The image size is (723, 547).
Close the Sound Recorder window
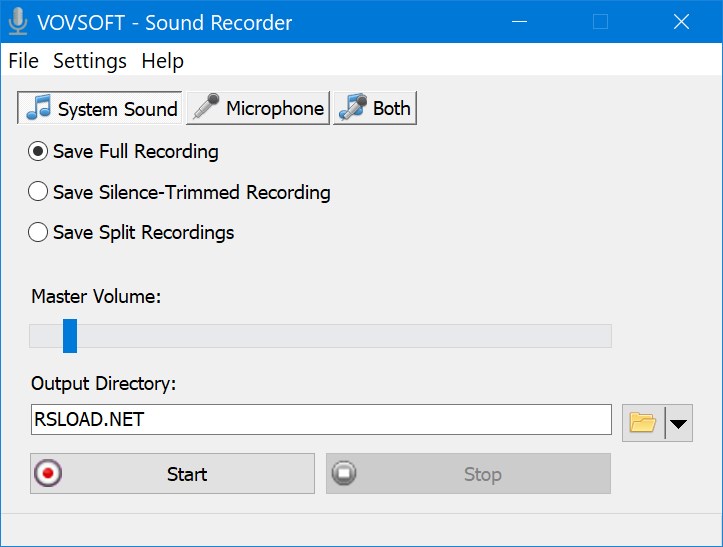[x=682, y=21]
